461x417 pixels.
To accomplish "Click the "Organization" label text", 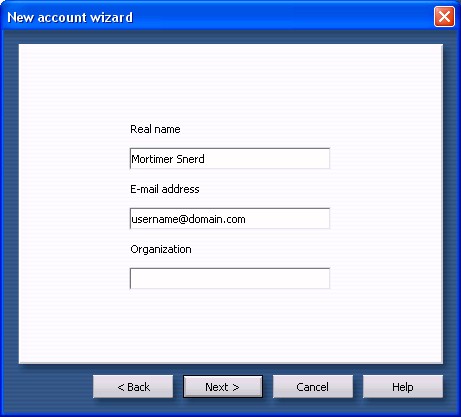I will [x=161, y=249].
